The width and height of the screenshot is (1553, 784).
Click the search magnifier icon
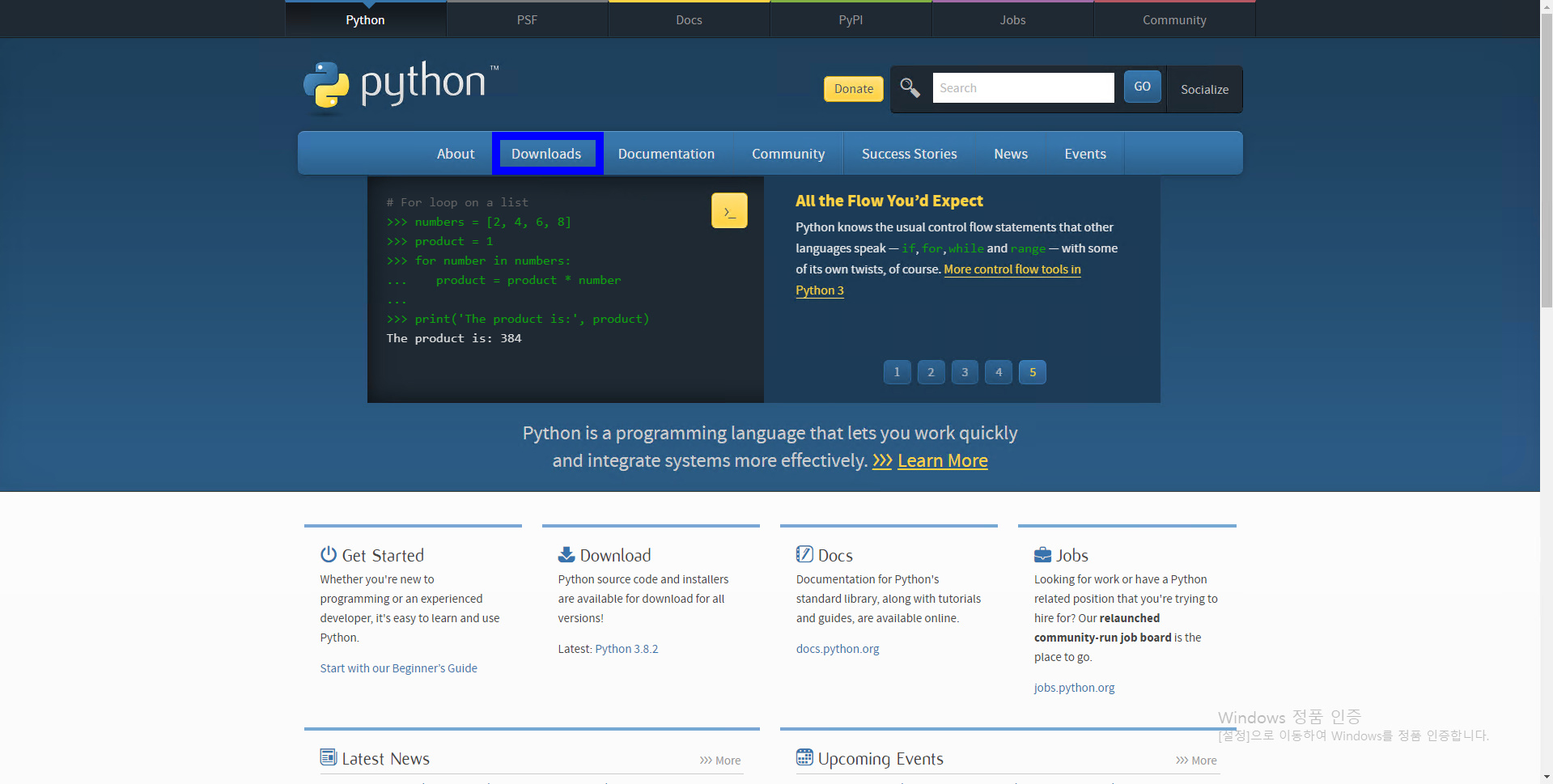tap(910, 87)
